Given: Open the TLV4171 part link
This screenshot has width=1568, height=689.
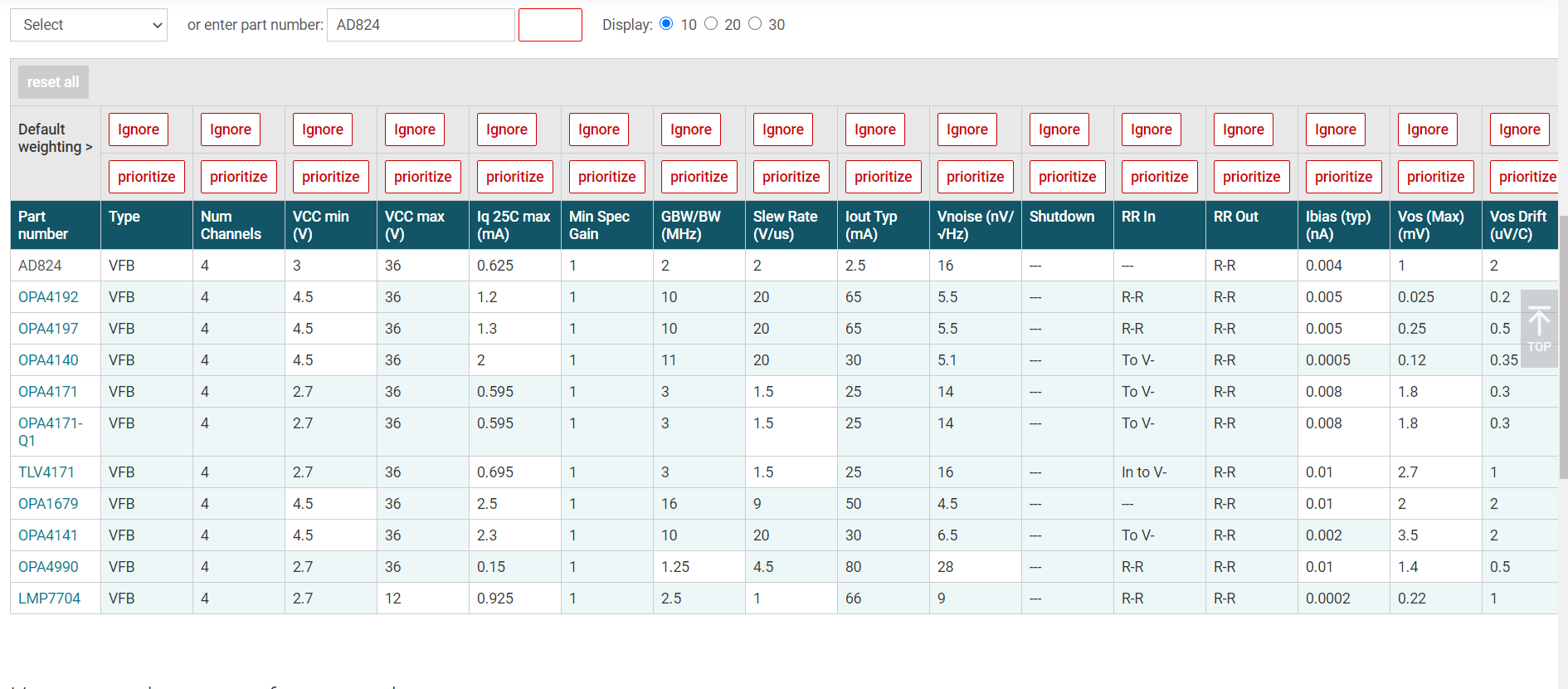Looking at the screenshot, I should click(46, 472).
